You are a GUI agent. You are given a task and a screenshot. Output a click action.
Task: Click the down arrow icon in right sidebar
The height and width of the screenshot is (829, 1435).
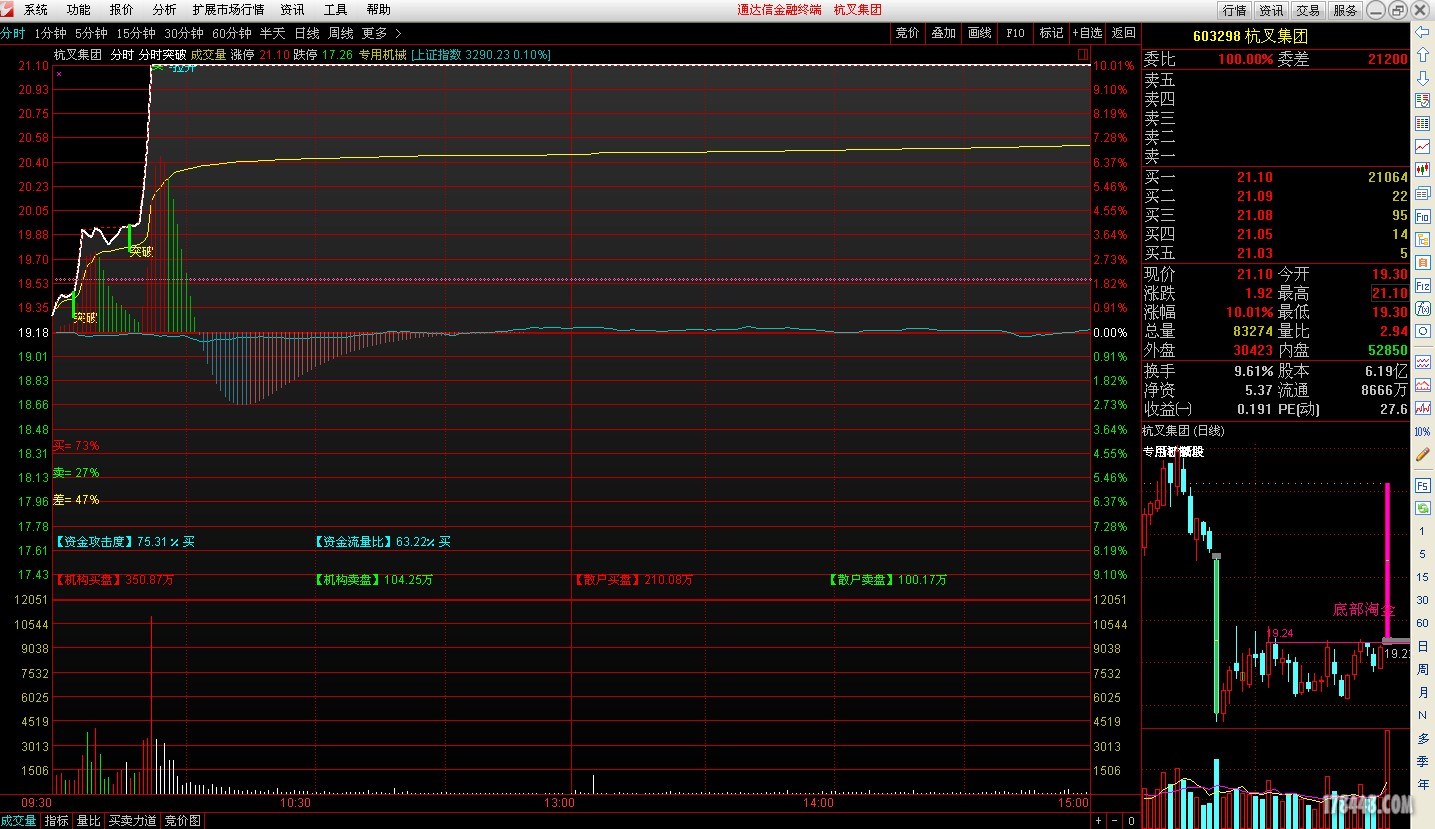[x=1422, y=77]
